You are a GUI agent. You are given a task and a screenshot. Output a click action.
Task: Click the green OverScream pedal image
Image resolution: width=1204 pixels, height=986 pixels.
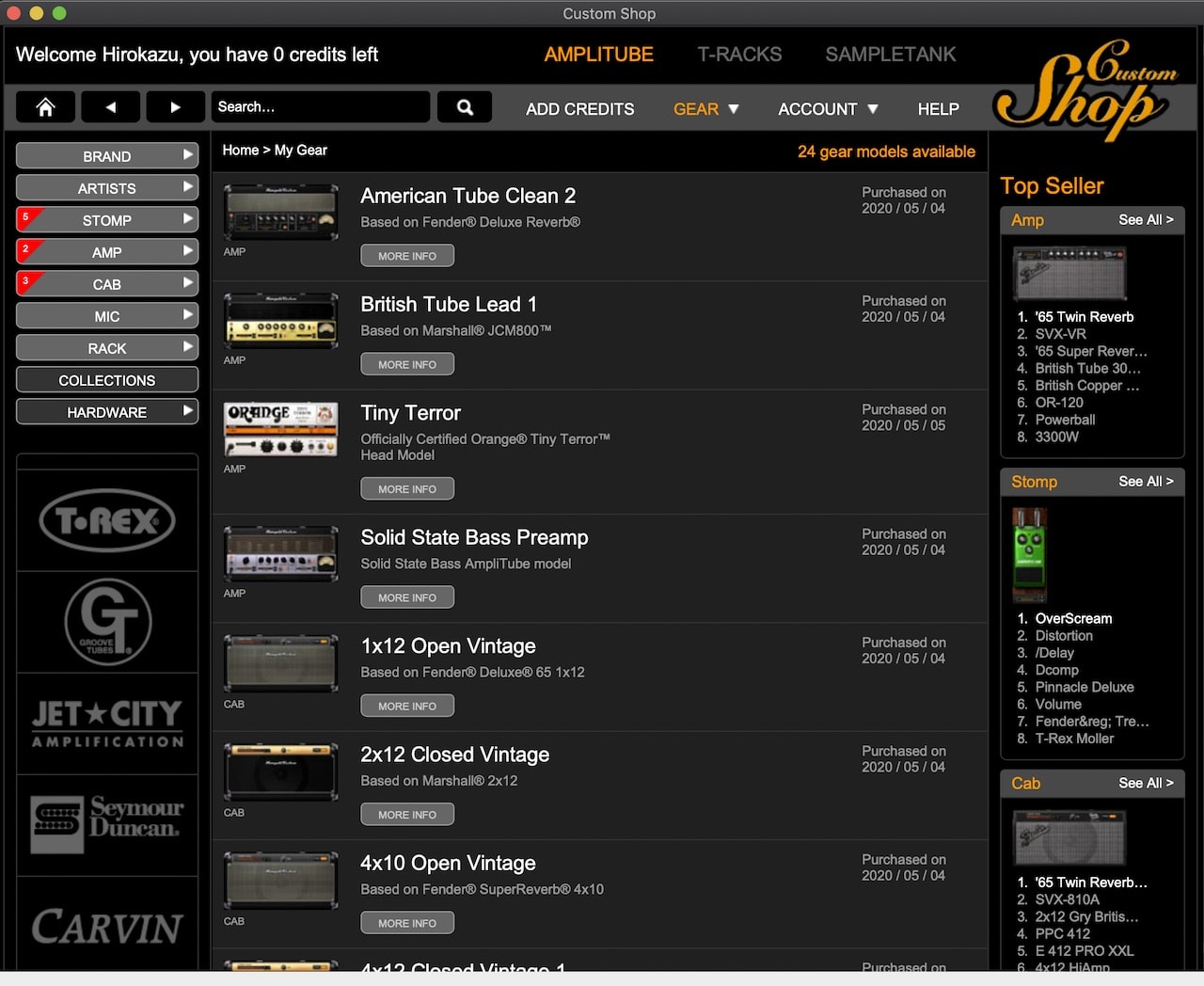pyautogui.click(x=1029, y=555)
